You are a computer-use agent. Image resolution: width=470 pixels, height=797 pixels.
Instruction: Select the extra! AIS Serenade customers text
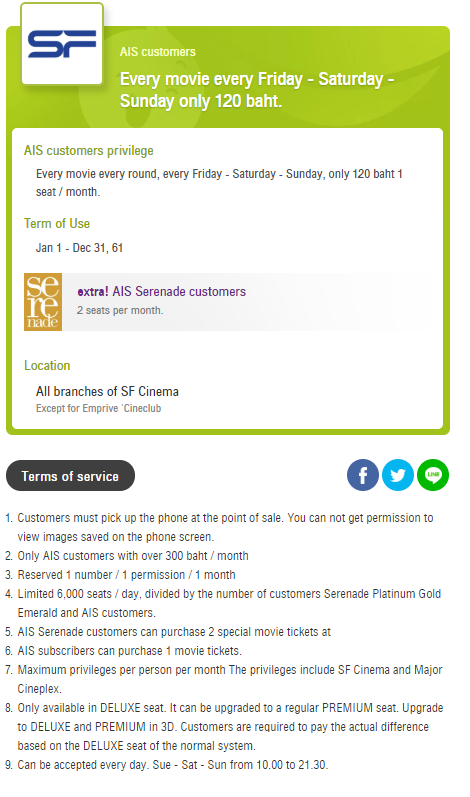point(162,291)
